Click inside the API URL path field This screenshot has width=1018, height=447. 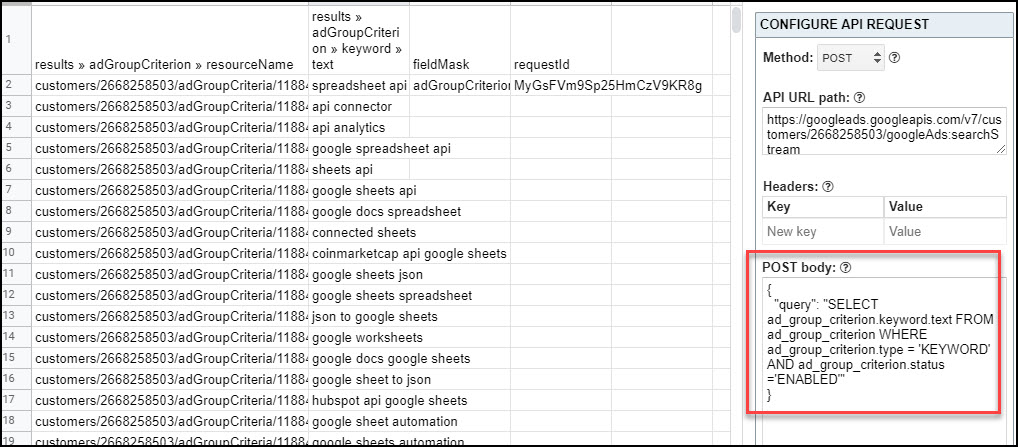tap(885, 132)
